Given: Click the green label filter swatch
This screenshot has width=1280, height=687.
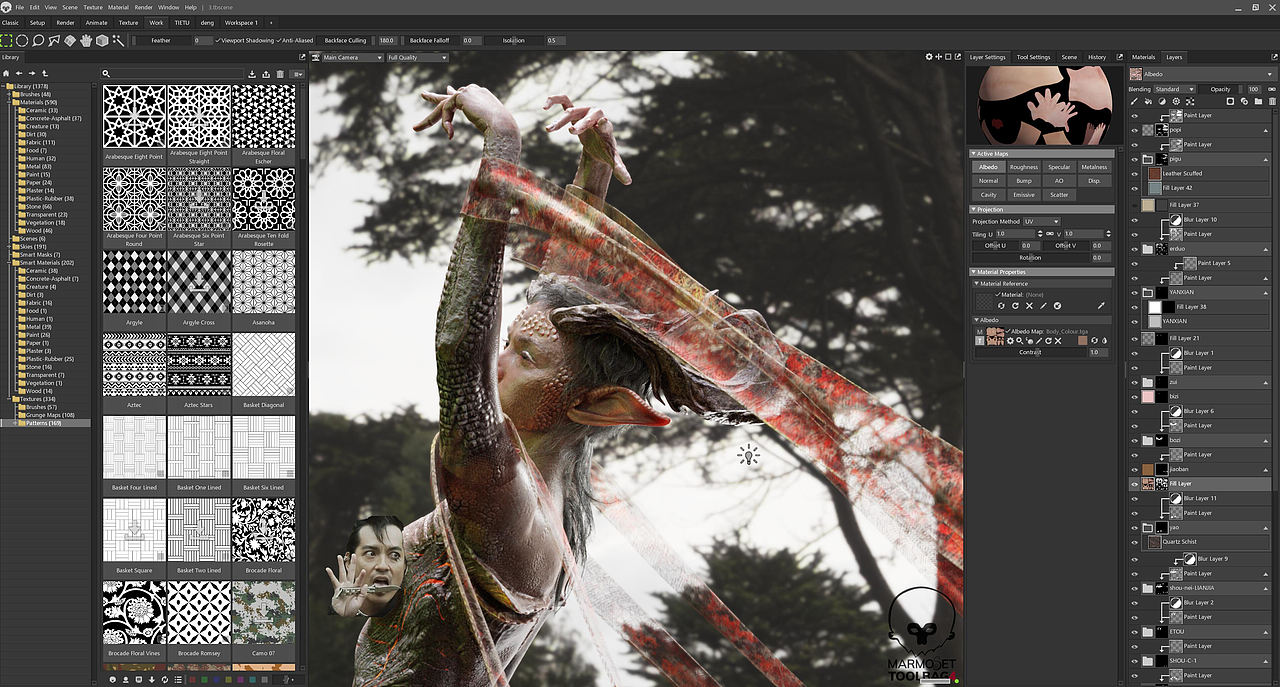Looking at the screenshot, I should 204,680.
